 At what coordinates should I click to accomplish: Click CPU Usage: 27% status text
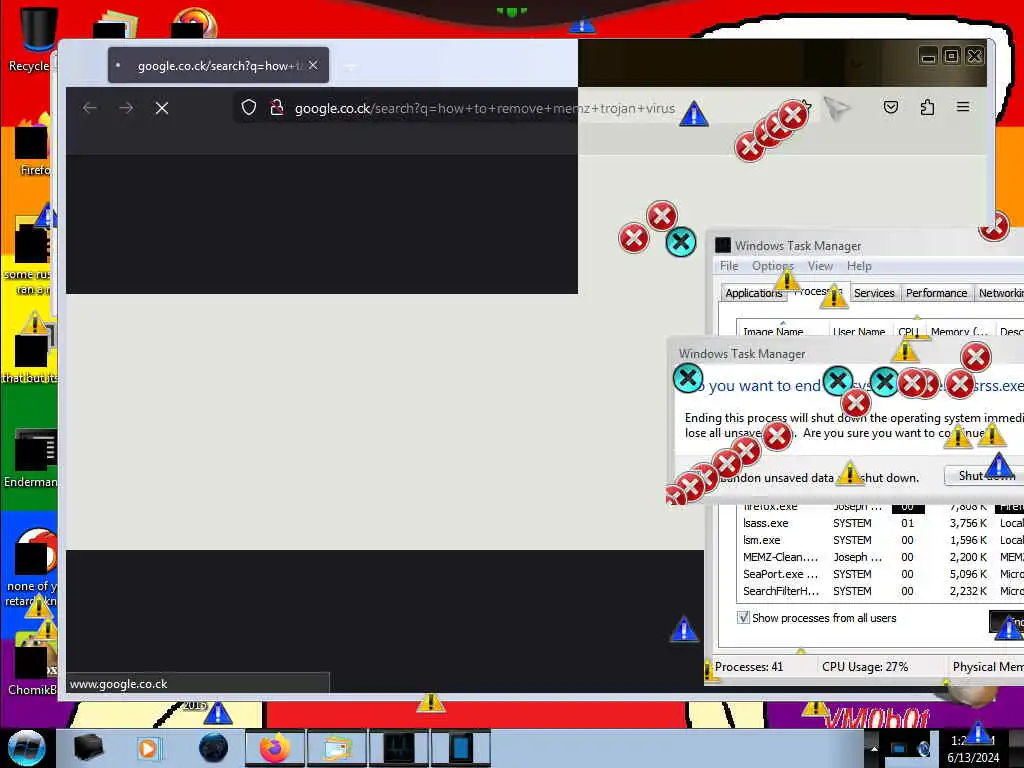[865, 667]
